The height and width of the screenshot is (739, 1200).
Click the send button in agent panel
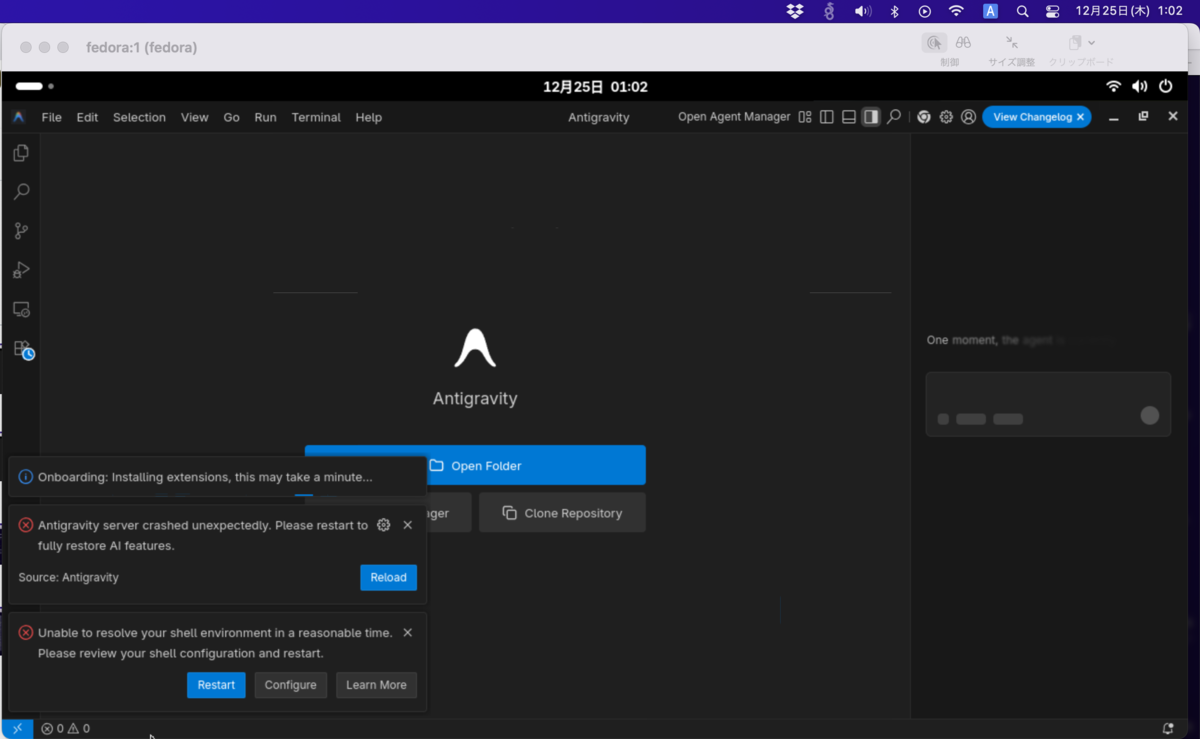(1150, 415)
